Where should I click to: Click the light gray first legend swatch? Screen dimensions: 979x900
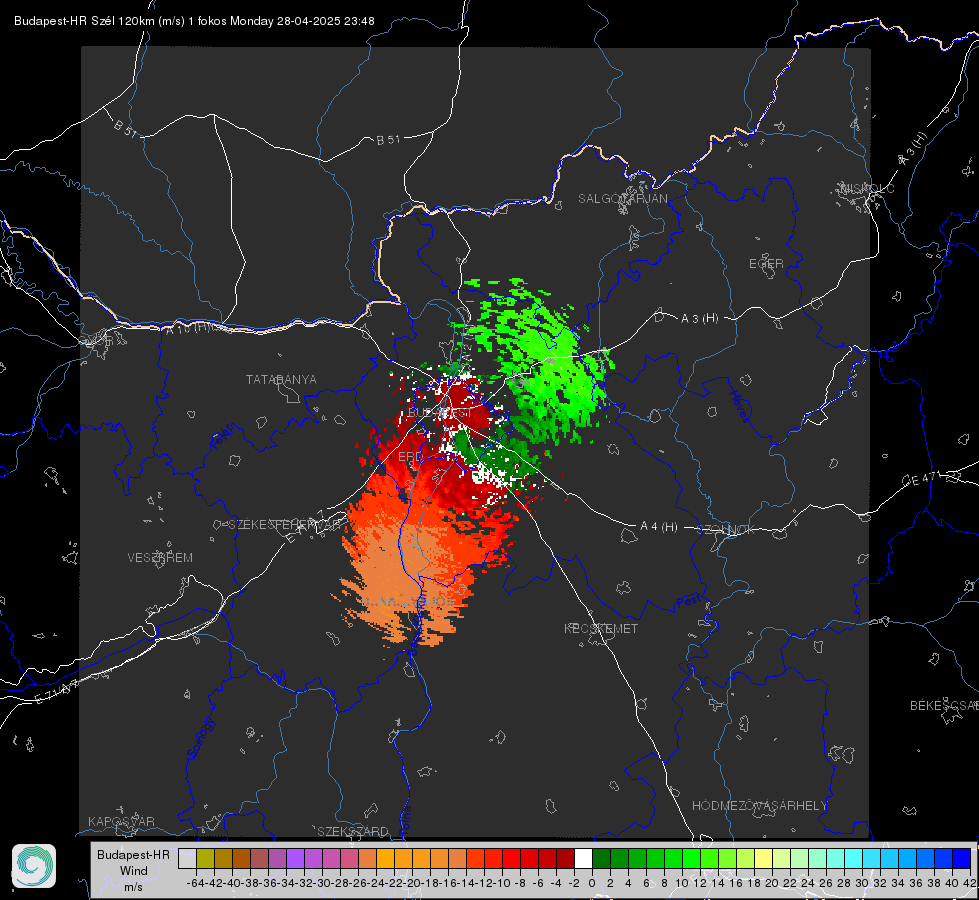point(187,858)
